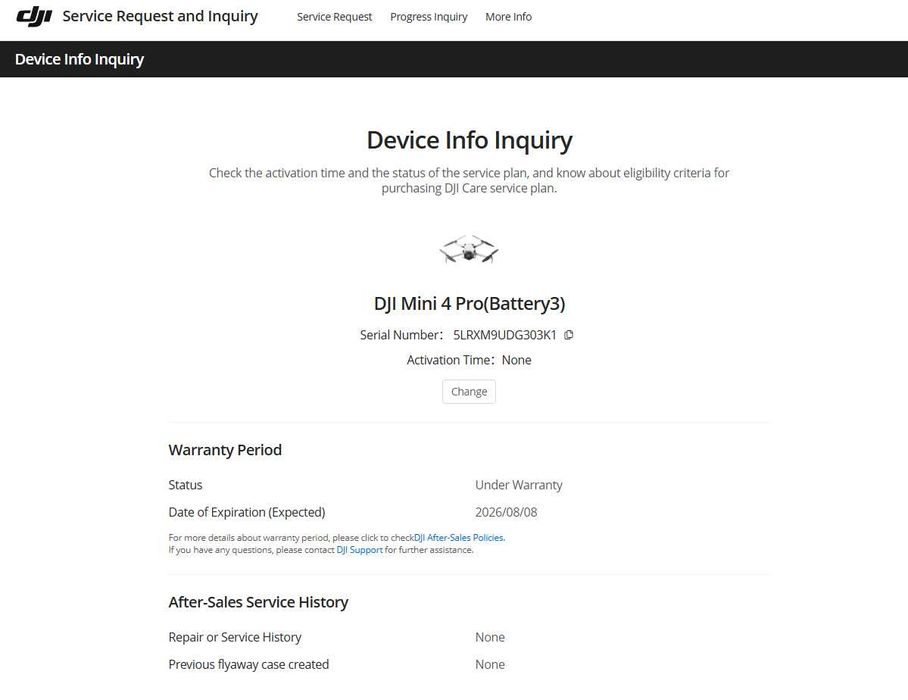
Task: Click the DJI Mini 4 Pro(Battery3) name
Action: [470, 303]
